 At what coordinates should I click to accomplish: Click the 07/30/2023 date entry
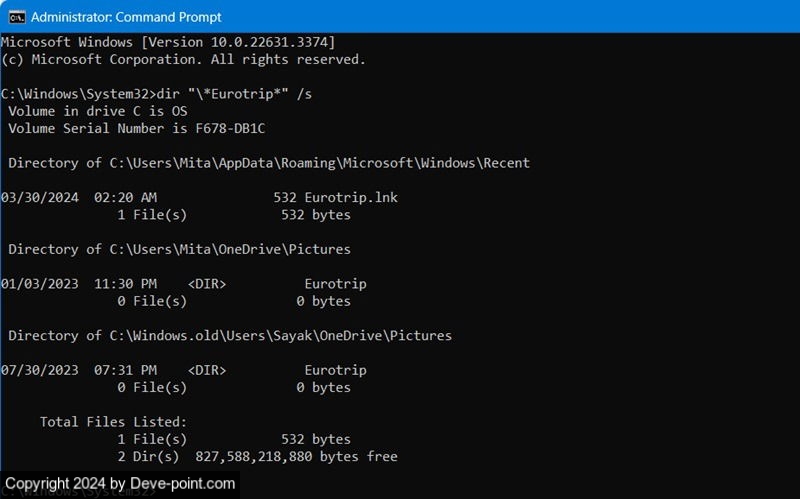coord(39,370)
